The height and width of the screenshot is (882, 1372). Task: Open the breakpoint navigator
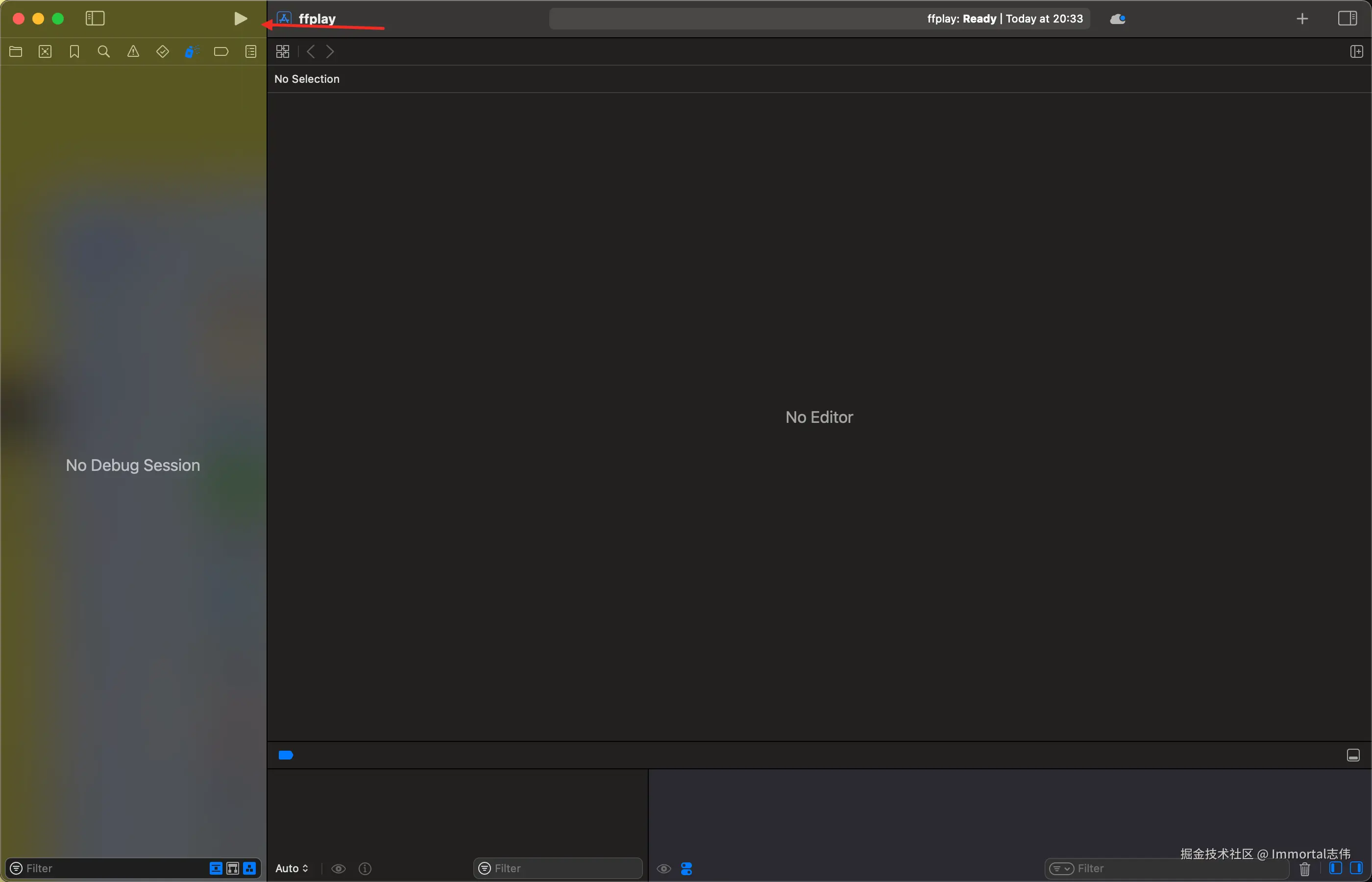click(221, 52)
